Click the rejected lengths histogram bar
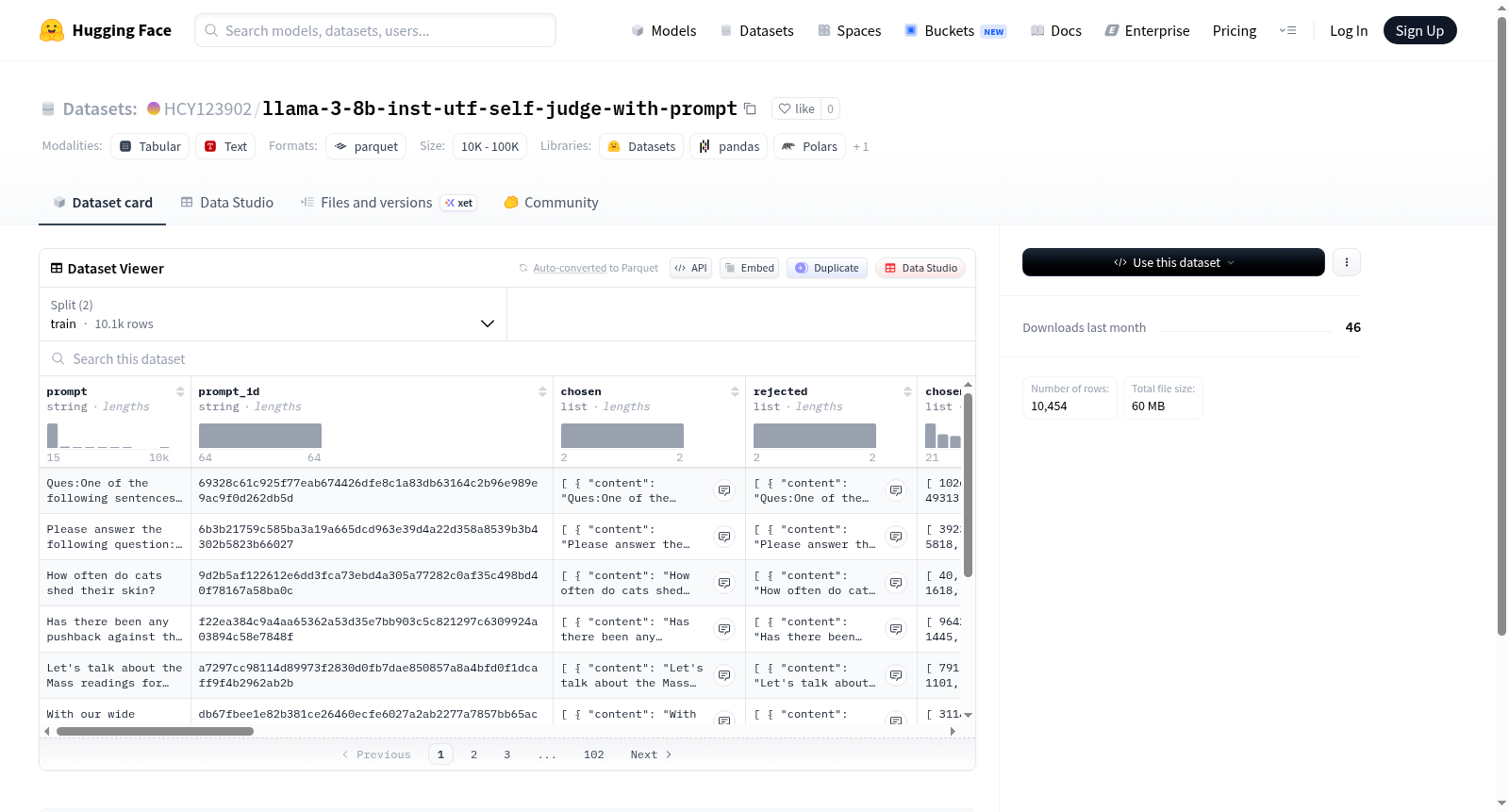The width and height of the screenshot is (1509, 812). click(815, 436)
